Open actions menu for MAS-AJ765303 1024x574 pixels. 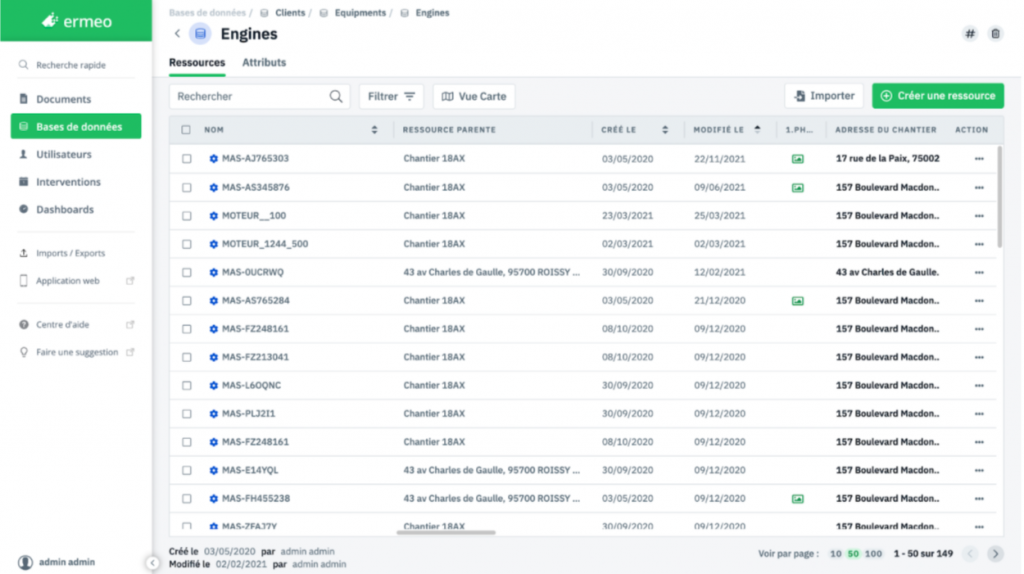[979, 159]
